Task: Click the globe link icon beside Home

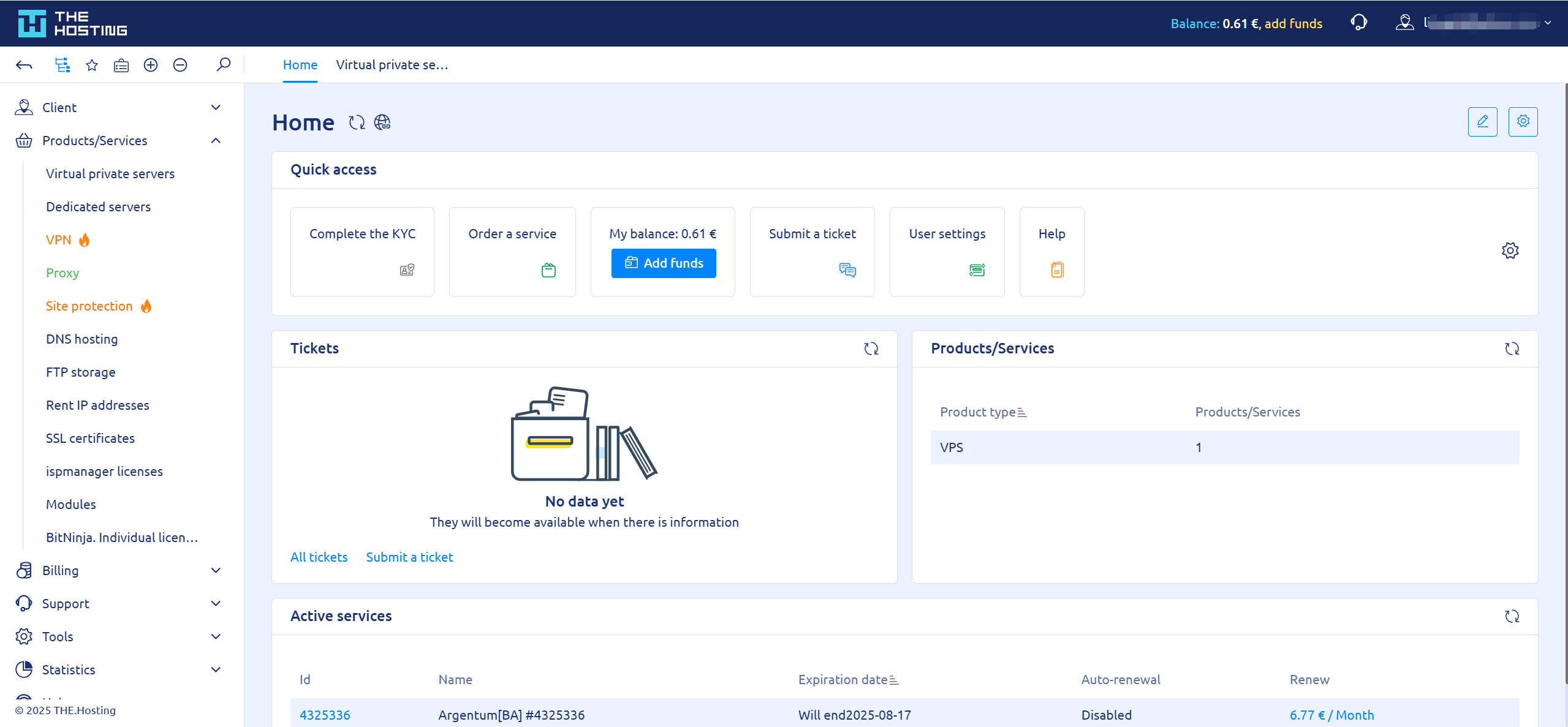Action: point(382,122)
